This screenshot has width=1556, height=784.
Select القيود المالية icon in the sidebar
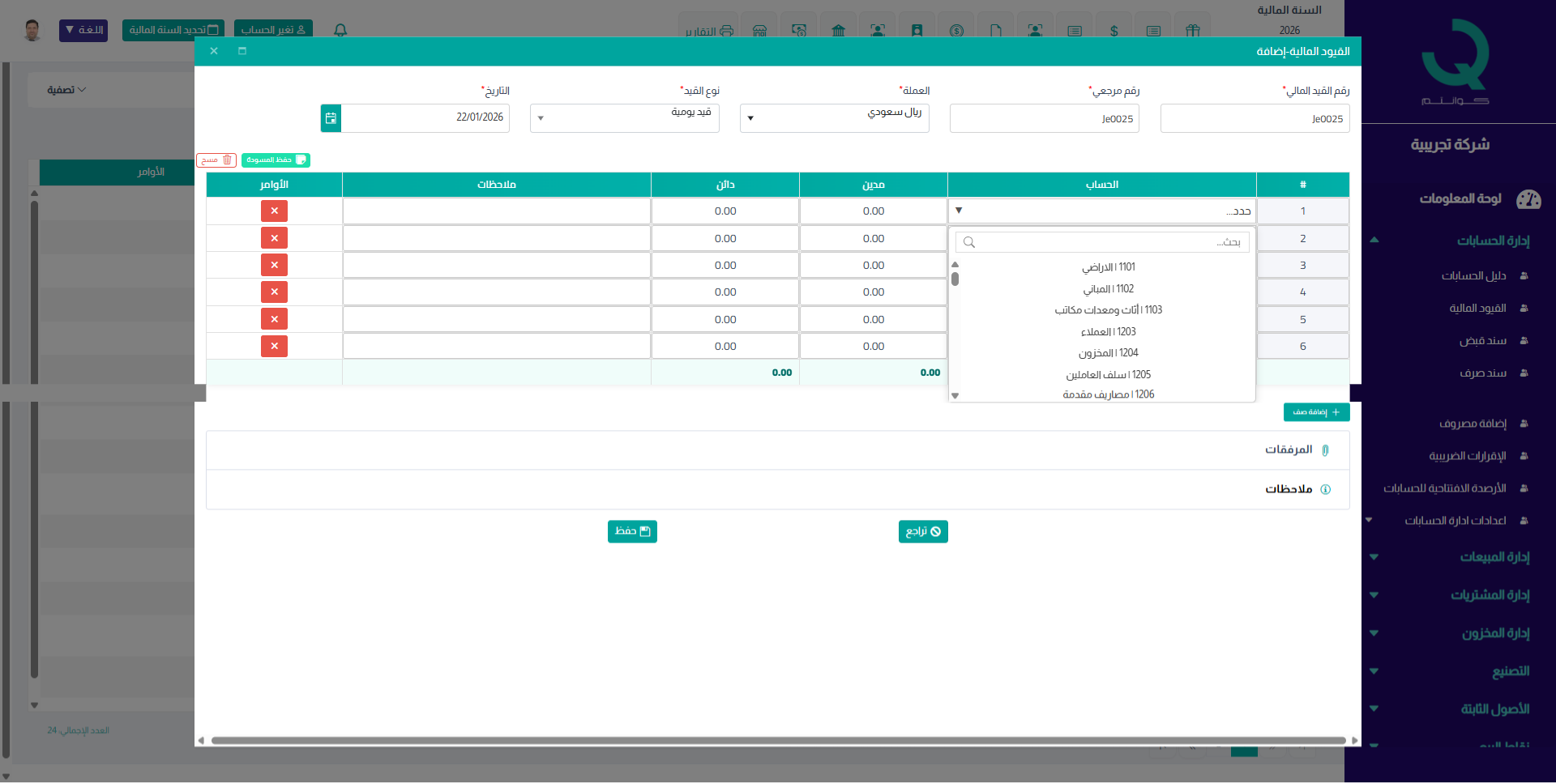1524,309
